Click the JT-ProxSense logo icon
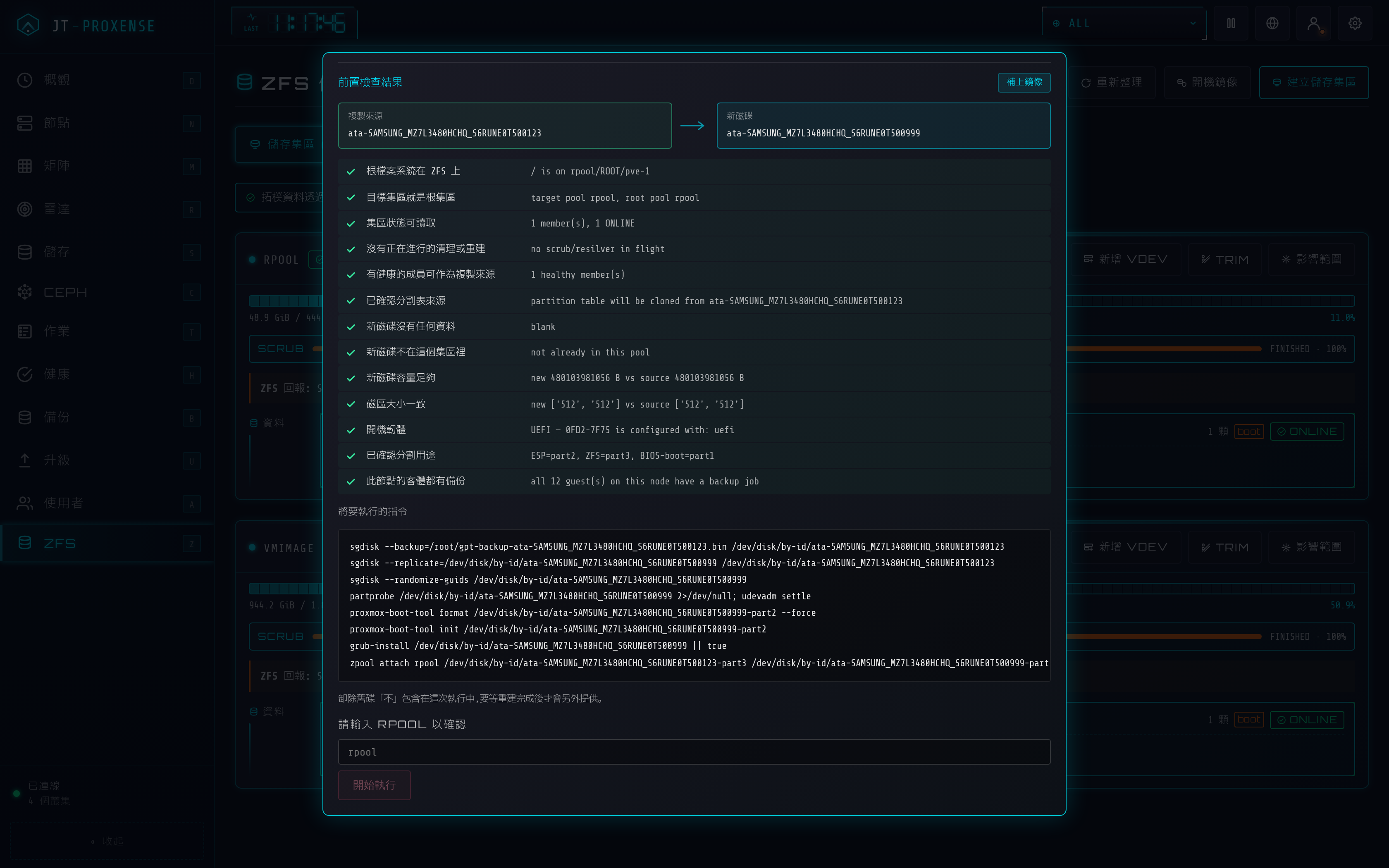The width and height of the screenshot is (1389, 868). (x=28, y=25)
